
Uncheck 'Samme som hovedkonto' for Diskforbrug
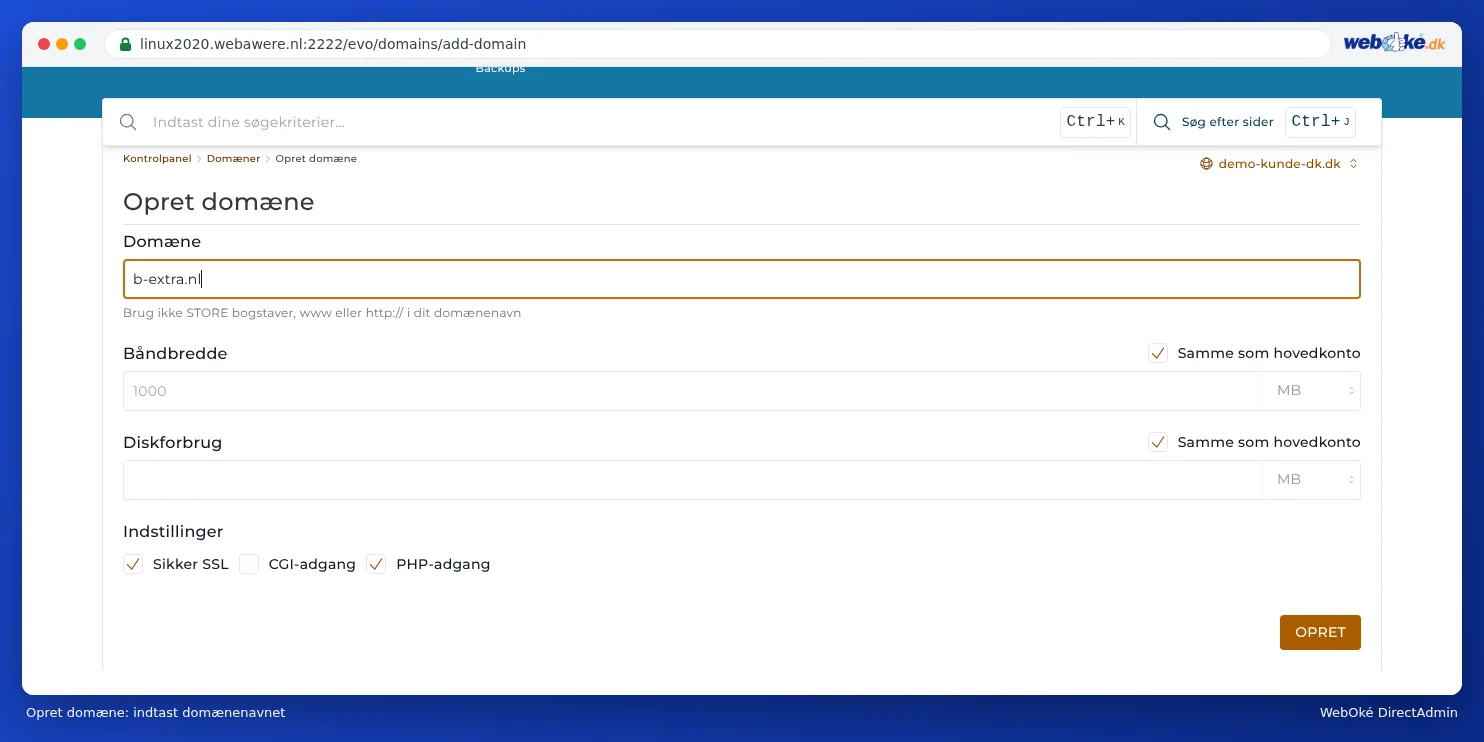coord(1158,442)
